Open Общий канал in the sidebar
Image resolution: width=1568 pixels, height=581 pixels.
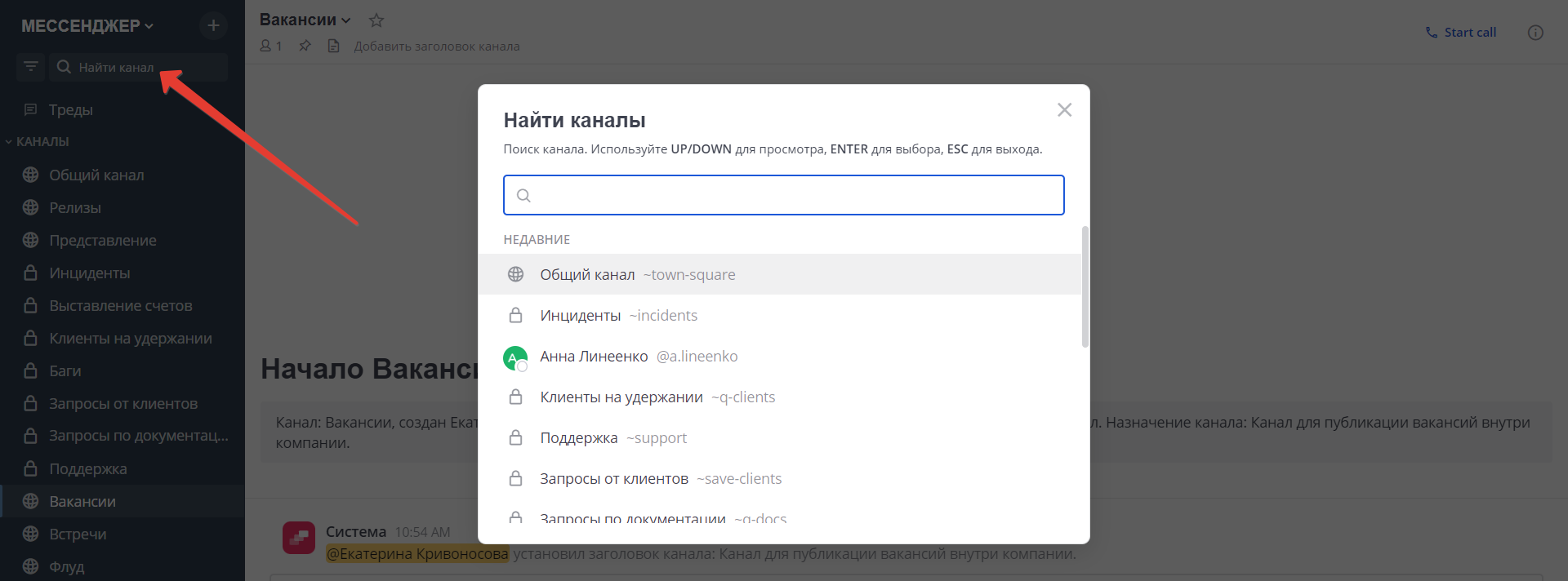click(122, 175)
